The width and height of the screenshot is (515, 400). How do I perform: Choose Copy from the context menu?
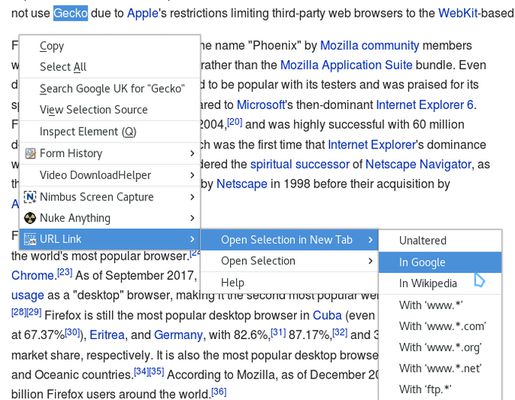click(110, 46)
